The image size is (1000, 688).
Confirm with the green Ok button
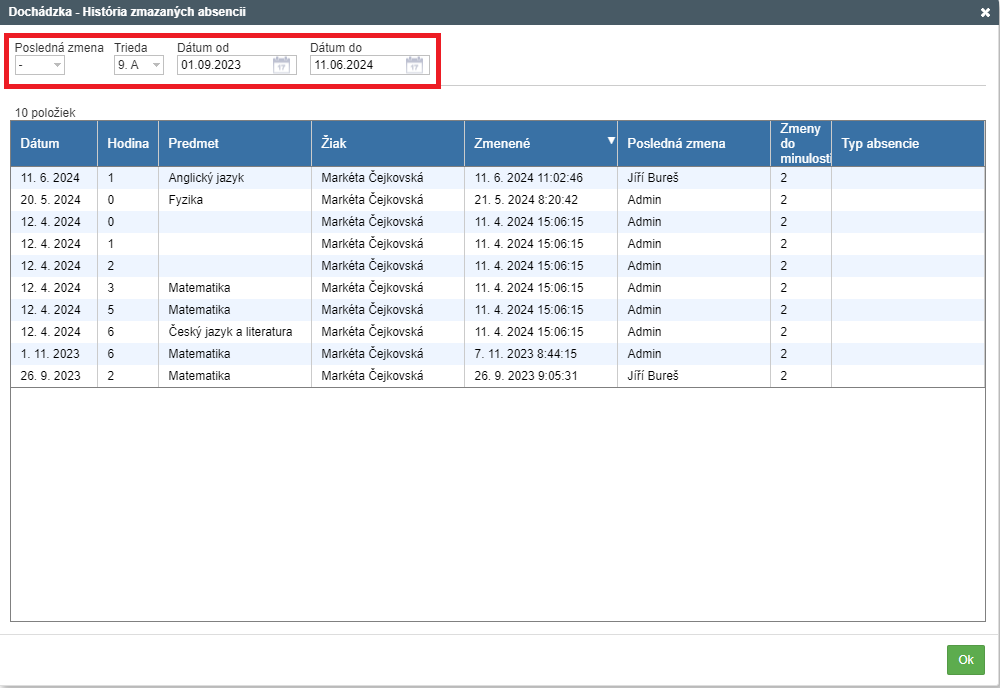[966, 659]
